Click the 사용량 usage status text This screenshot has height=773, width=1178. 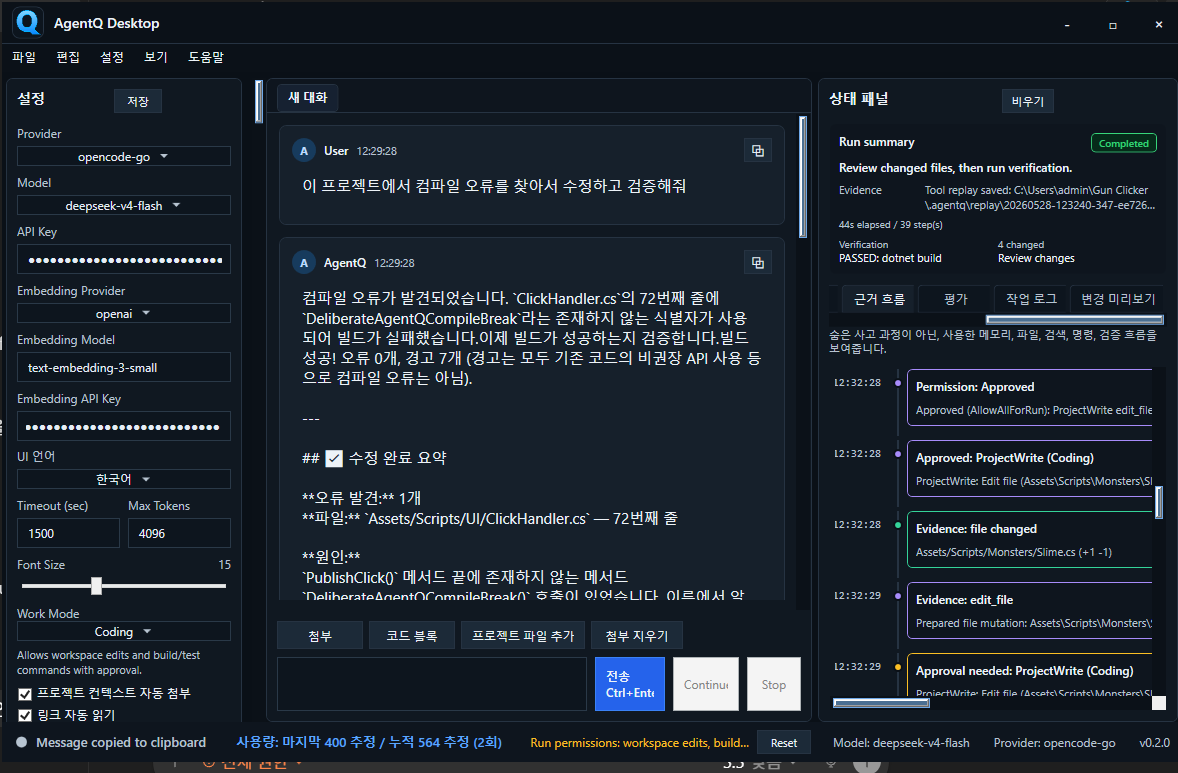coord(369,742)
